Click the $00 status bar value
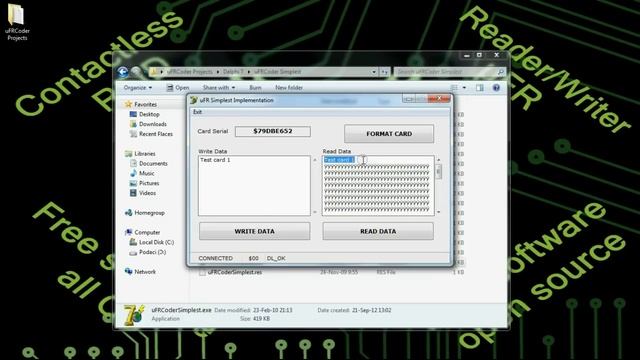This screenshot has width=640, height=360. pyautogui.click(x=253, y=258)
